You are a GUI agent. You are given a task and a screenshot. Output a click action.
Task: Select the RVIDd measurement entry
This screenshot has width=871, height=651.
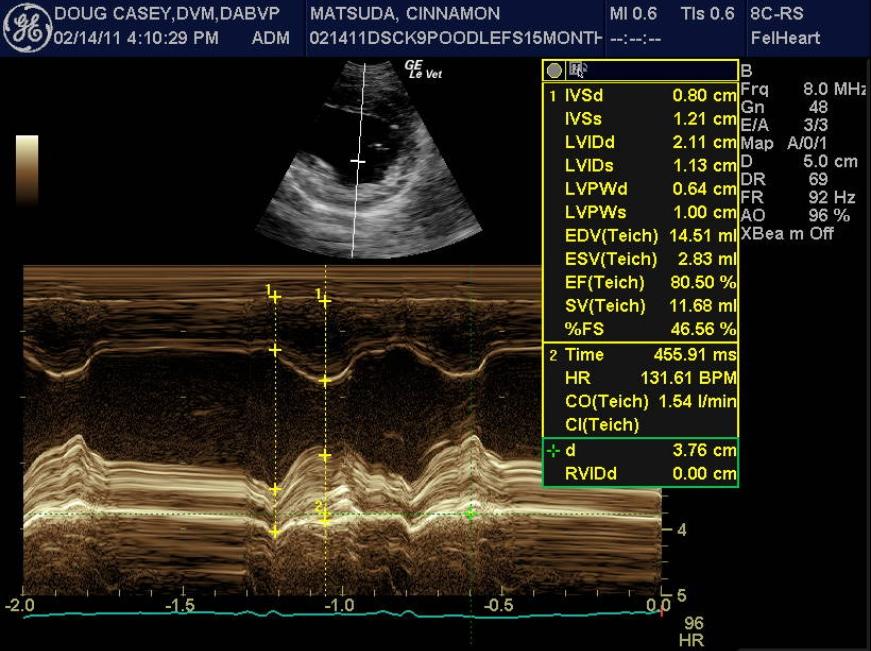(x=641, y=473)
